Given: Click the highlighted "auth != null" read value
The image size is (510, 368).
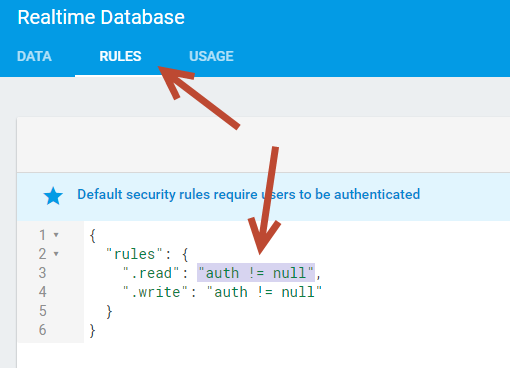Looking at the screenshot, I should [x=256, y=273].
